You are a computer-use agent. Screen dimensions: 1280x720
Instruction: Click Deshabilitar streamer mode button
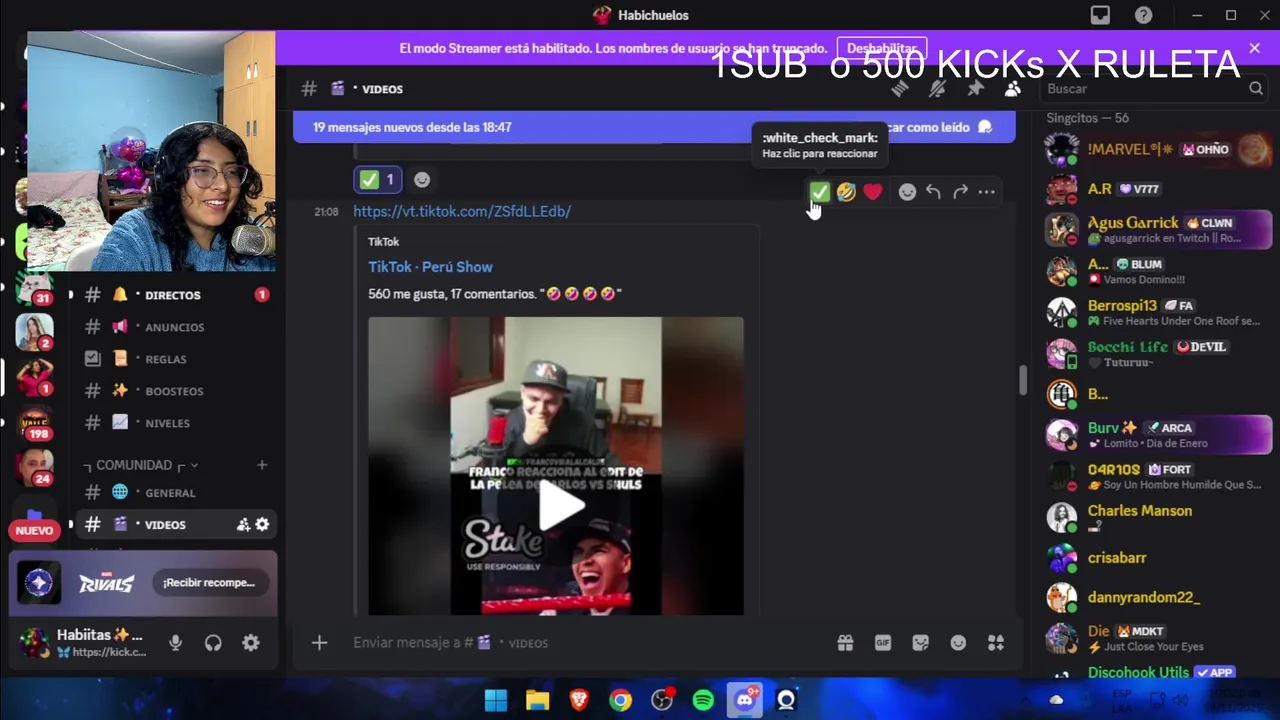pyautogui.click(x=882, y=48)
